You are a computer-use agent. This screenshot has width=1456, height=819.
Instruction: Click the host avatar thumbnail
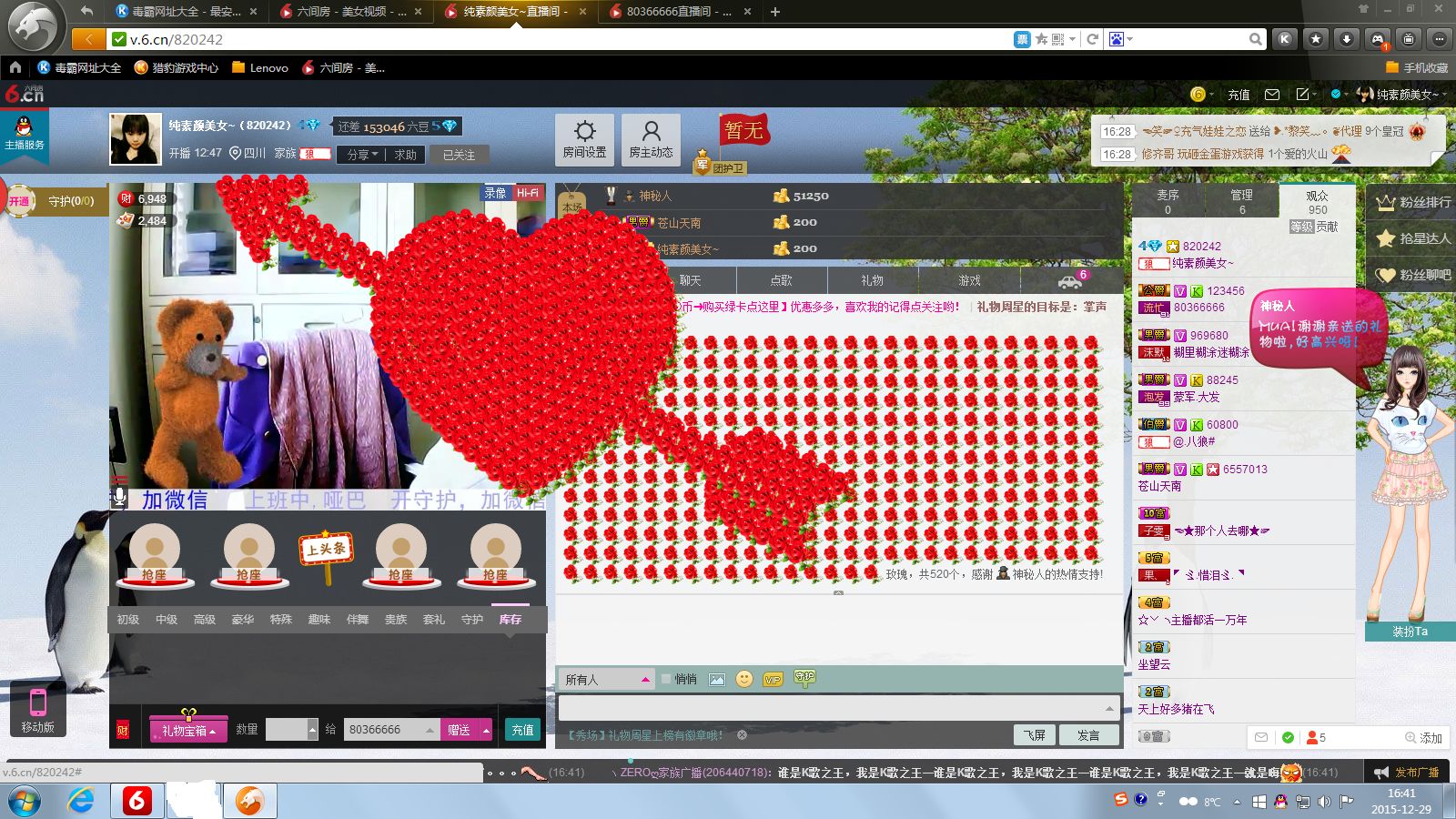coord(136,139)
